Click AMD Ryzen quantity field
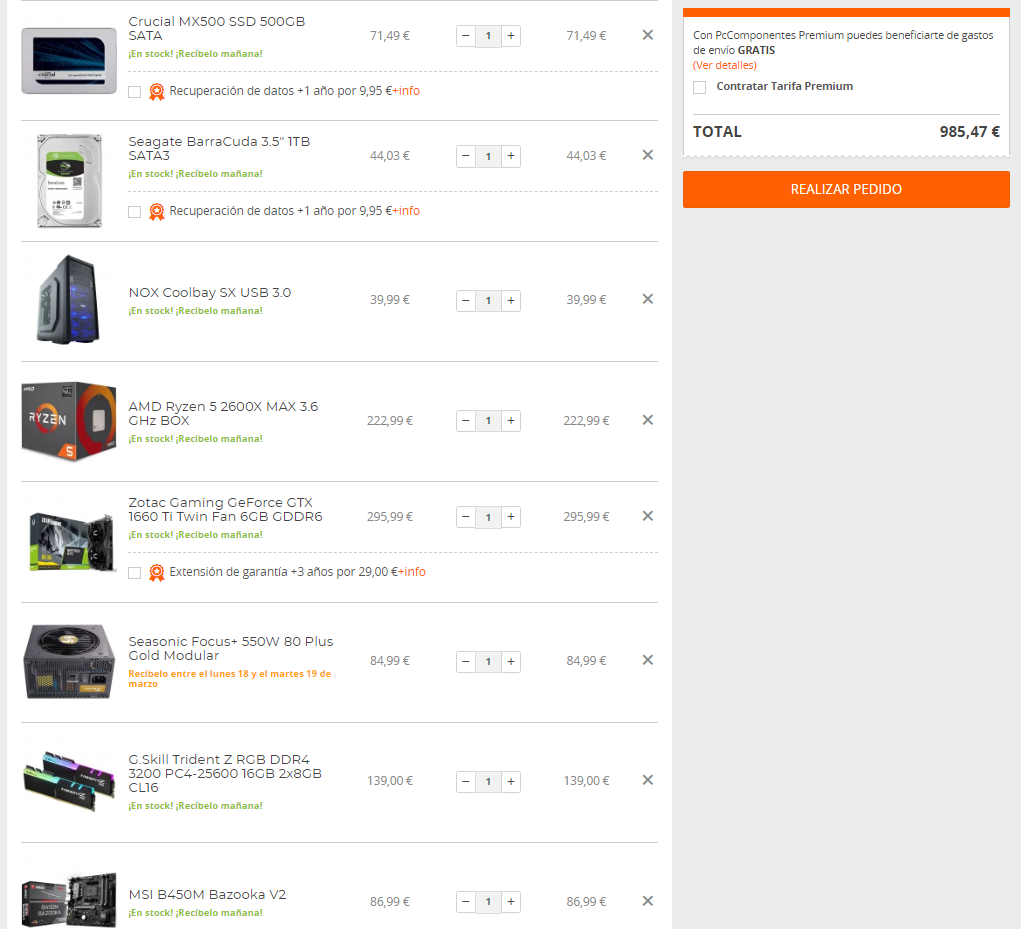Image resolution: width=1021 pixels, height=929 pixels. pos(488,421)
